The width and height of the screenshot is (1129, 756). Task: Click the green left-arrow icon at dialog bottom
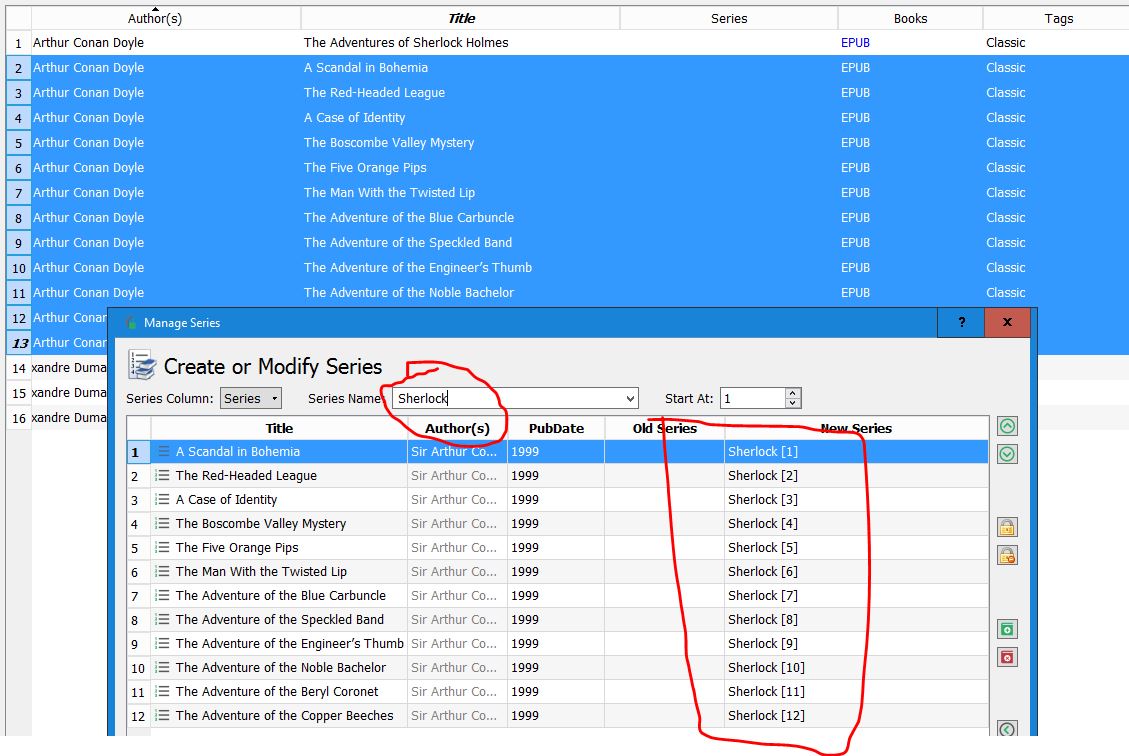click(x=1007, y=728)
